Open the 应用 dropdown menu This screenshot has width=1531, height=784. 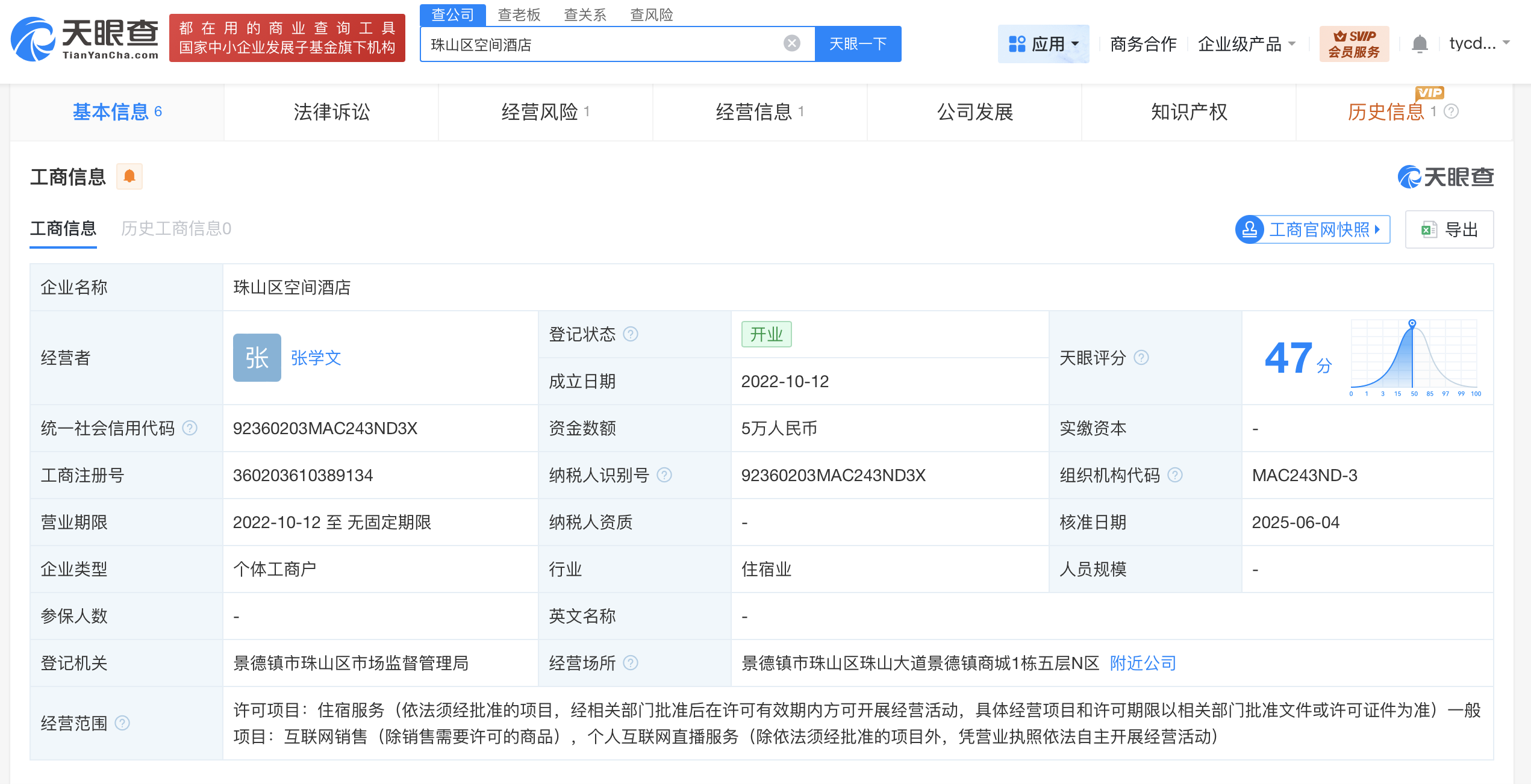(x=1044, y=44)
